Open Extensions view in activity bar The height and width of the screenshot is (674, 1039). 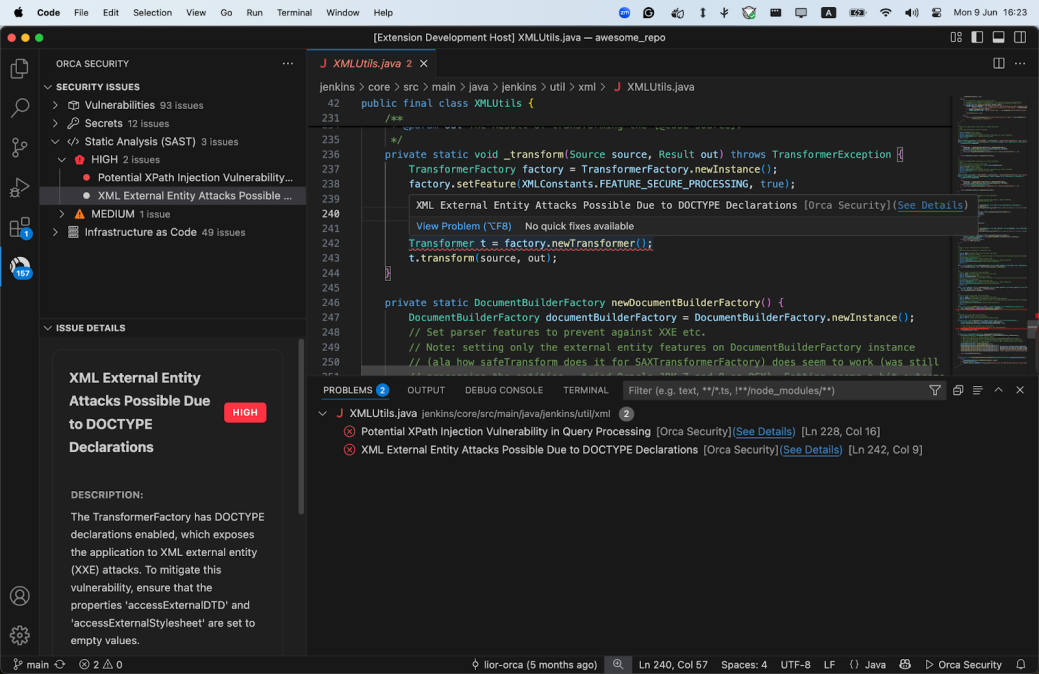point(20,227)
